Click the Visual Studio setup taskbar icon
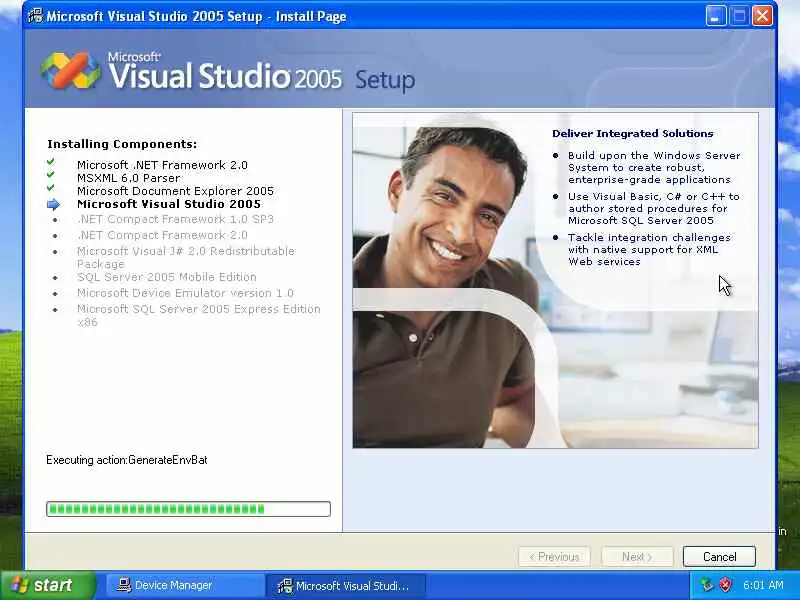This screenshot has width=800, height=600. coord(285,585)
